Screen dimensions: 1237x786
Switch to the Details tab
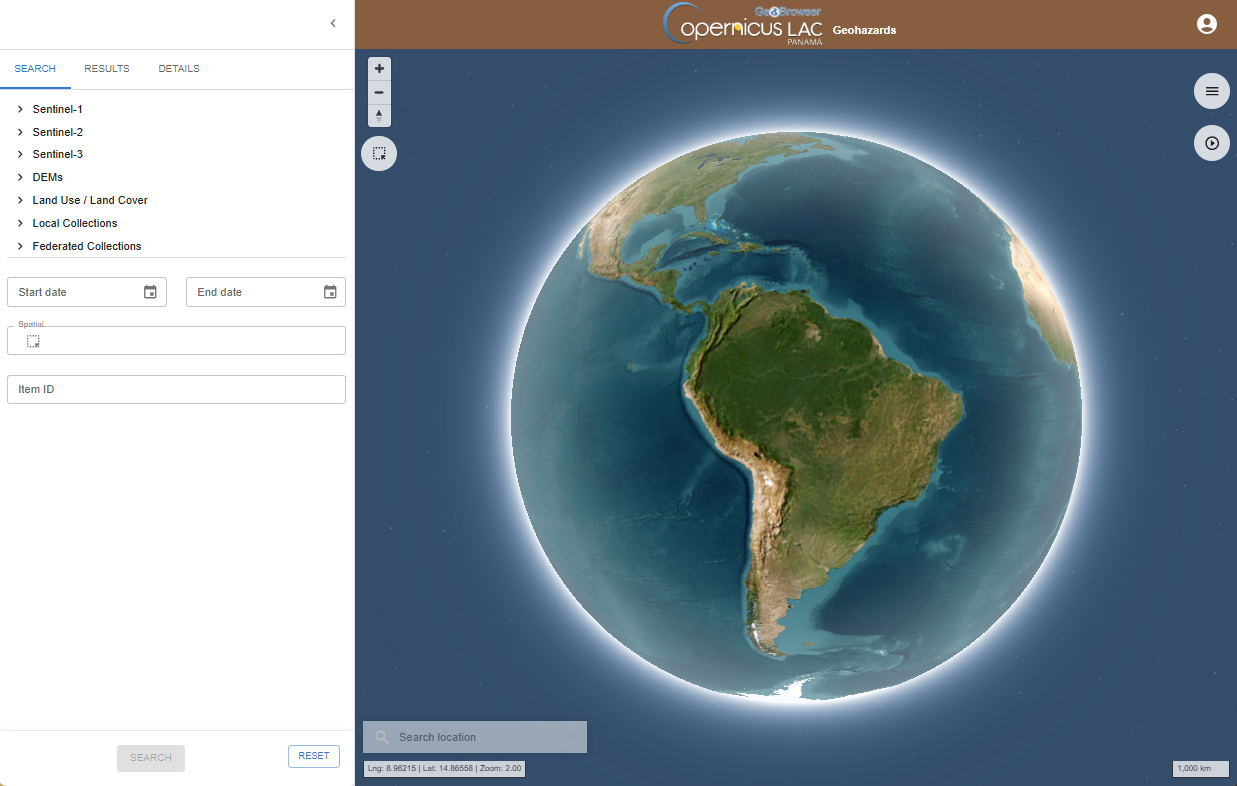tap(179, 69)
